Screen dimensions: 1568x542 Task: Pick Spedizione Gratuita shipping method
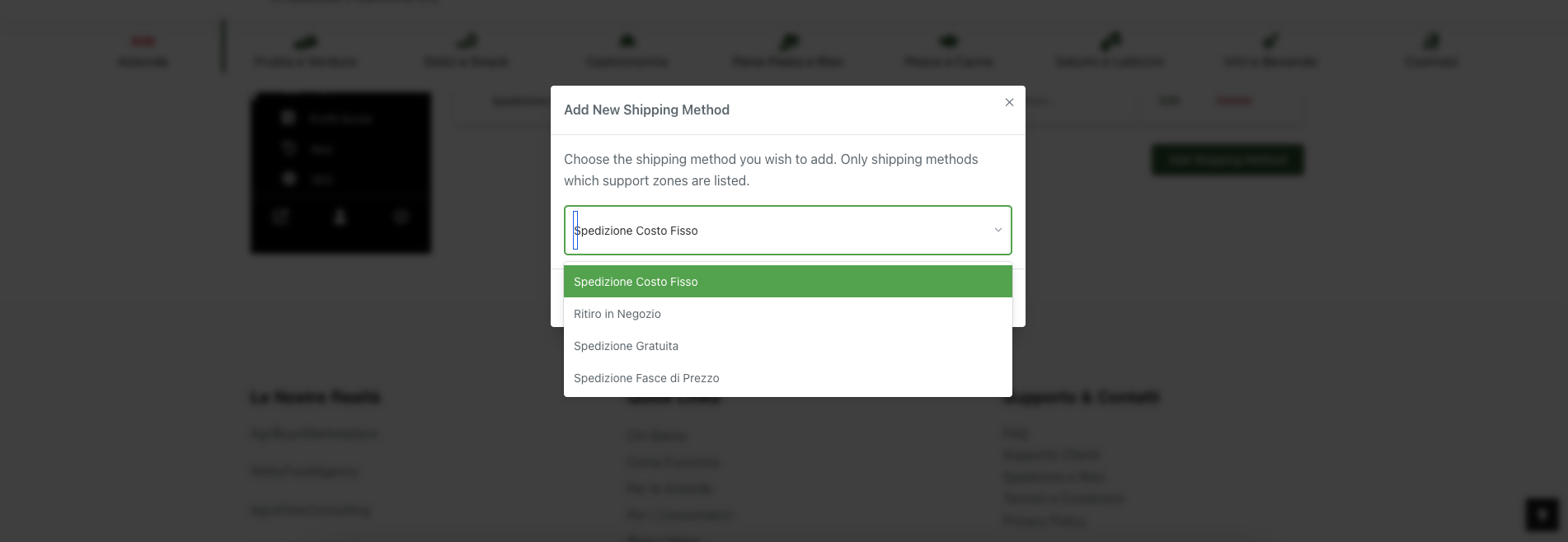click(x=788, y=346)
